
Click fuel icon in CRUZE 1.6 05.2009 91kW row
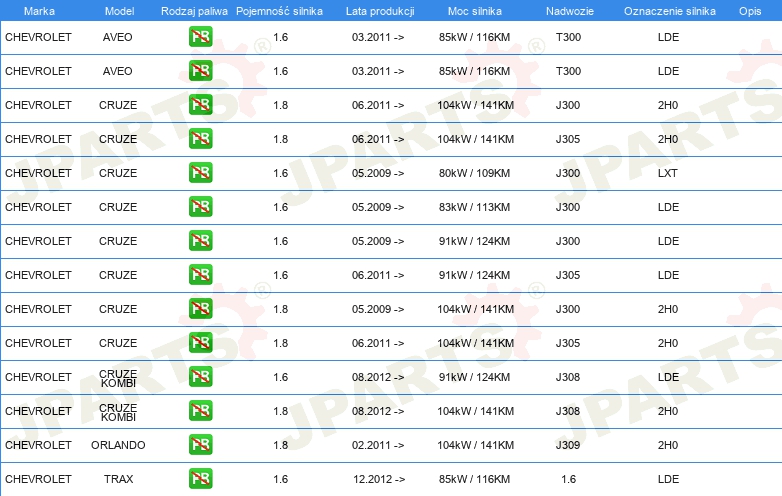pos(200,240)
